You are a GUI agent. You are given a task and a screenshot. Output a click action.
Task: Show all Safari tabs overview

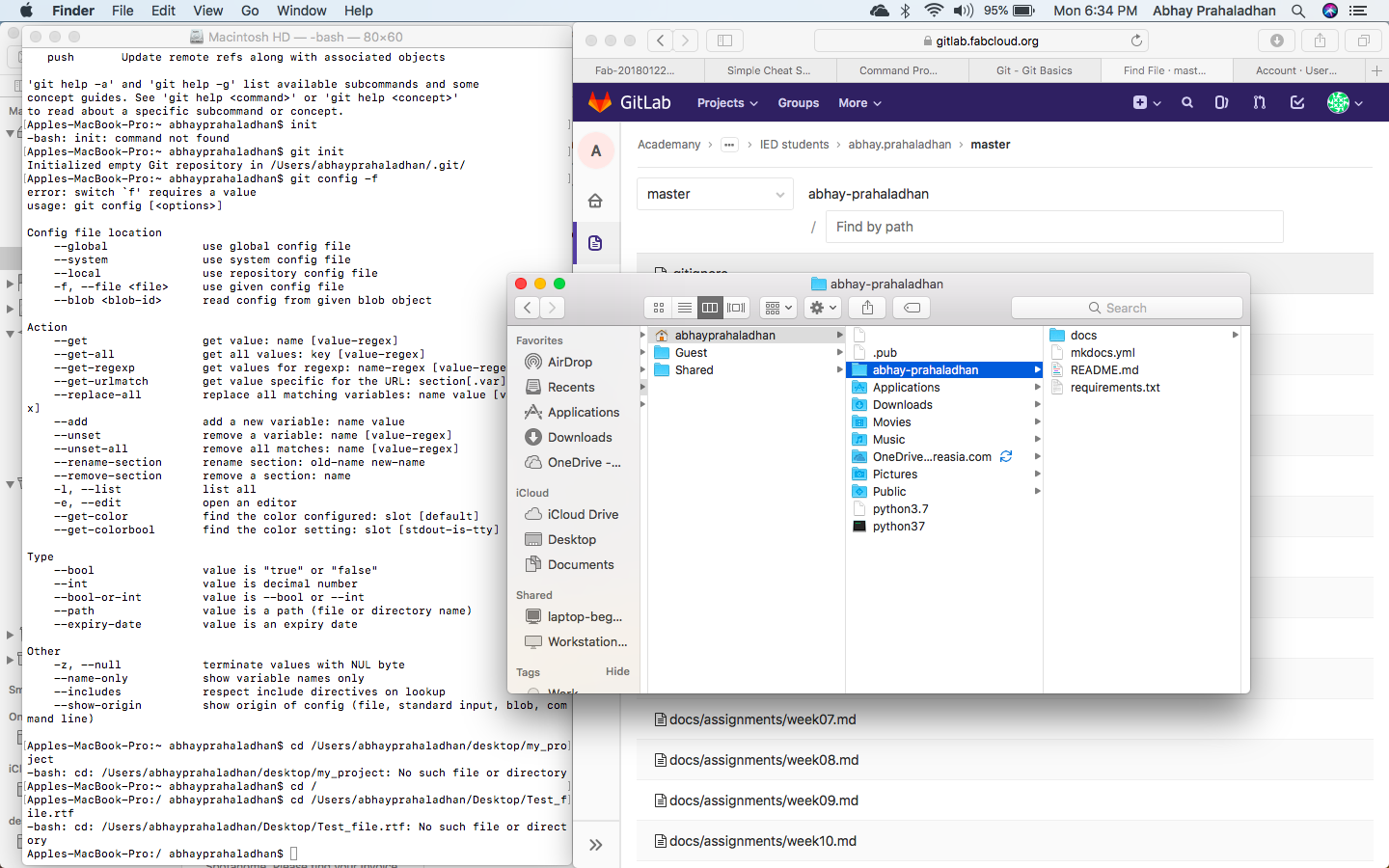click(1363, 41)
